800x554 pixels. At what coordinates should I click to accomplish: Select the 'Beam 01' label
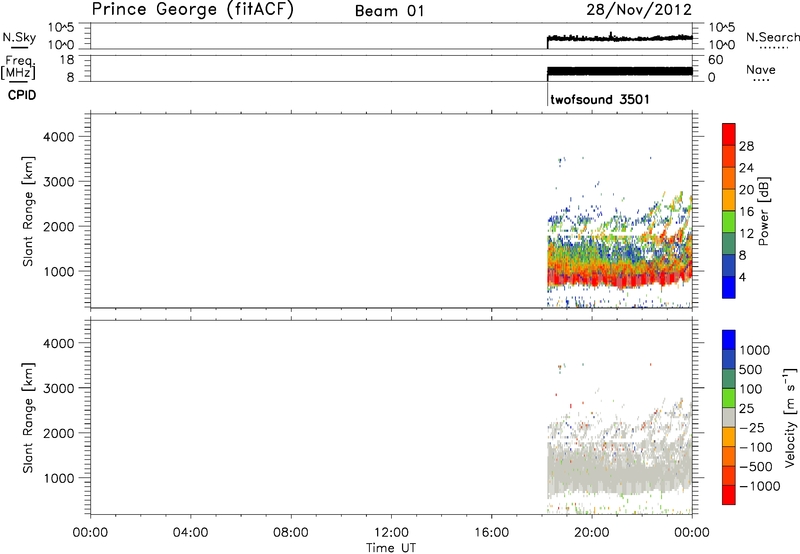pos(390,11)
